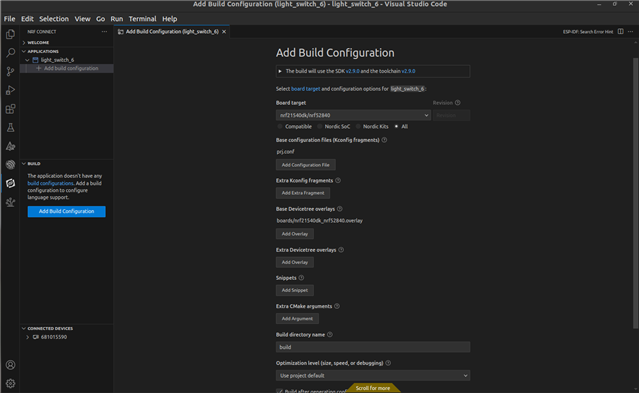Viewport: 639px width, 393px height.
Task: Open the Optimization level dropdown
Action: 373,375
